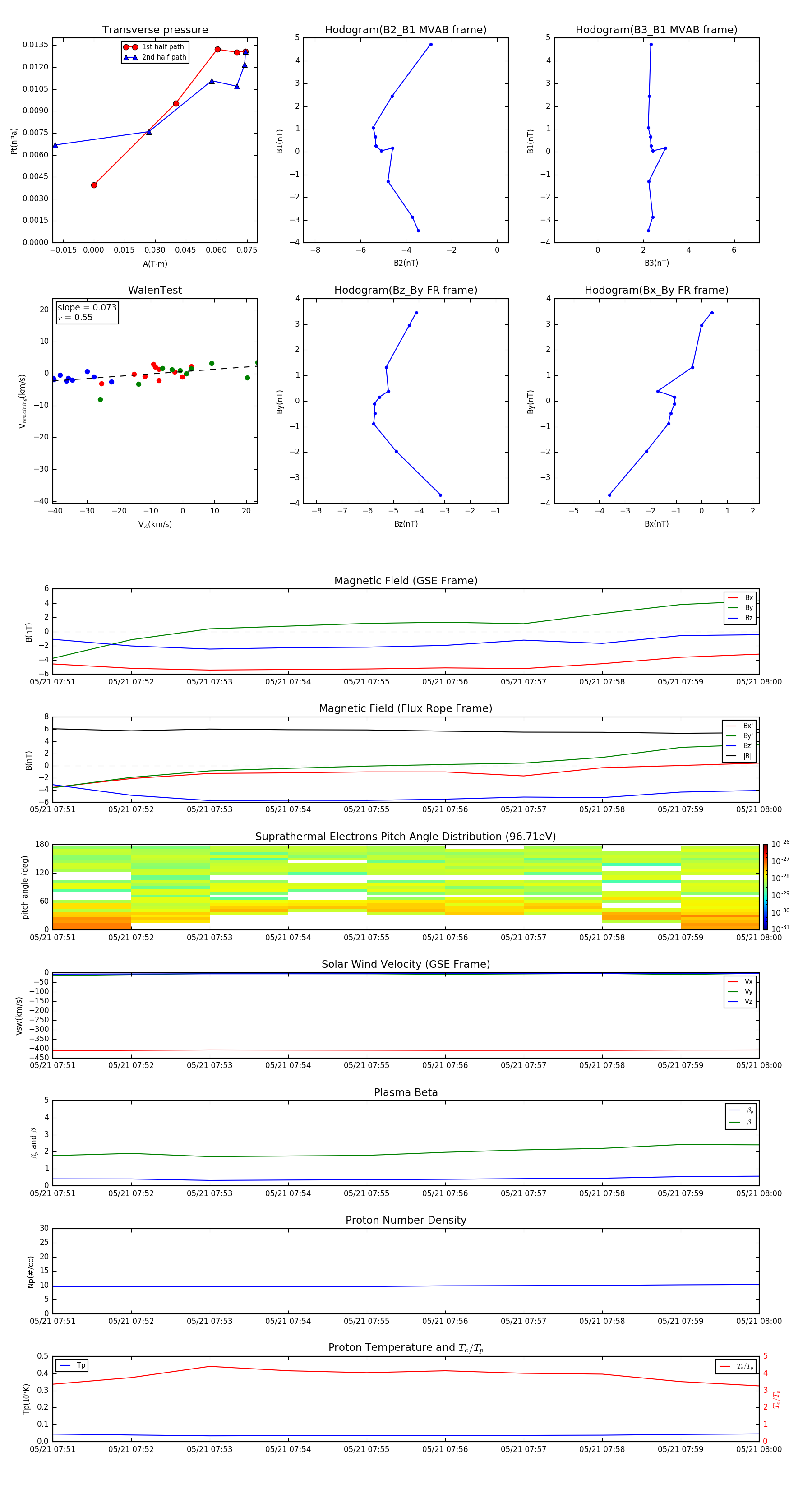This screenshot has width=812, height=1489.
Task: Click the 'B2(nT)' axis label
Action: [406, 263]
